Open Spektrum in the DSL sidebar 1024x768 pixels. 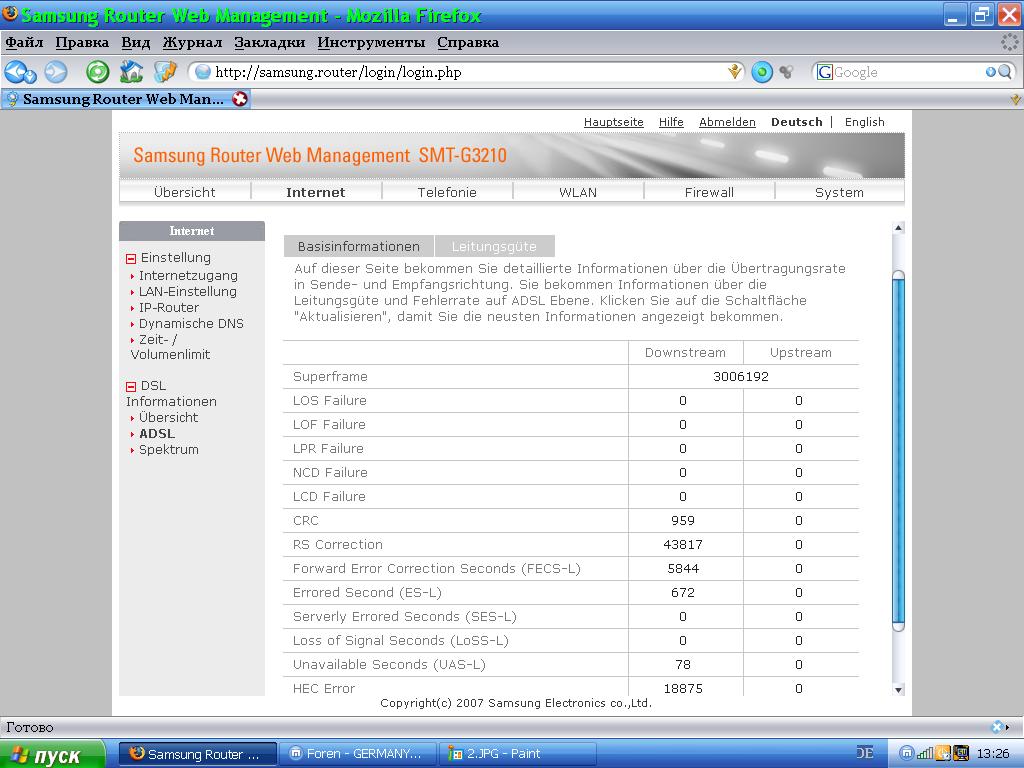(x=168, y=450)
